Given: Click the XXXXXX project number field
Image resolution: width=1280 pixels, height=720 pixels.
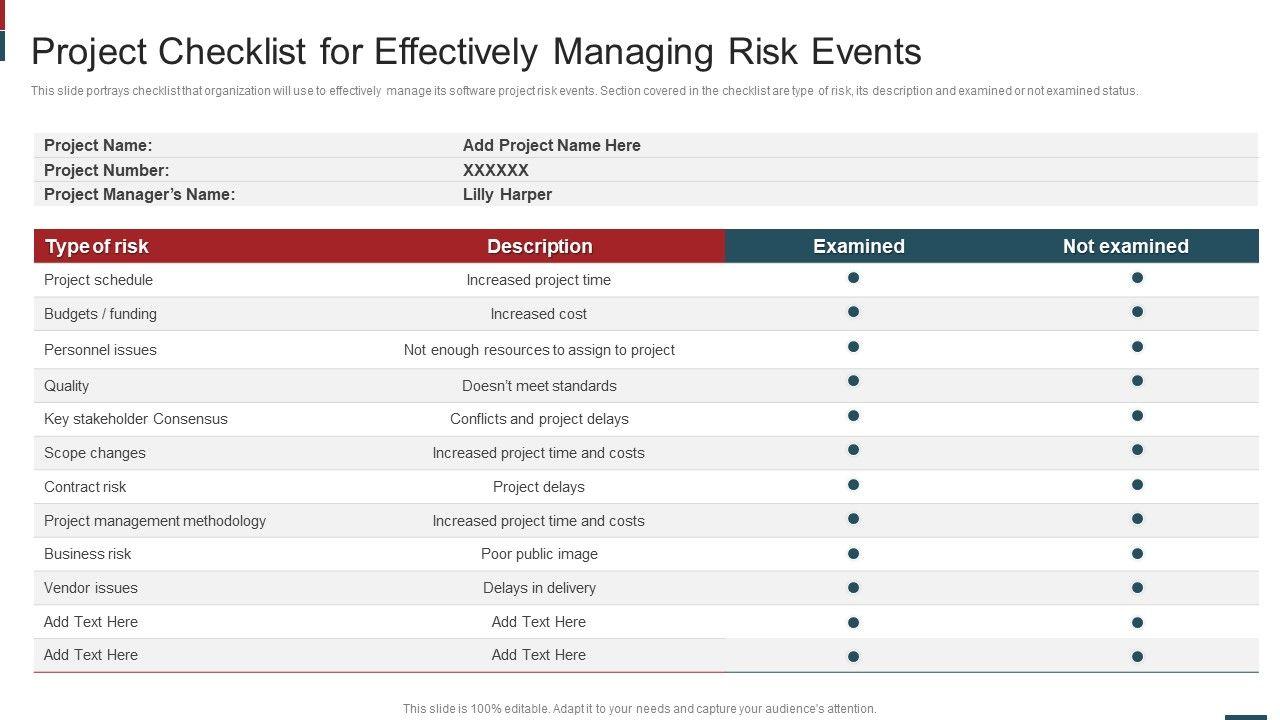Looking at the screenshot, I should (495, 170).
